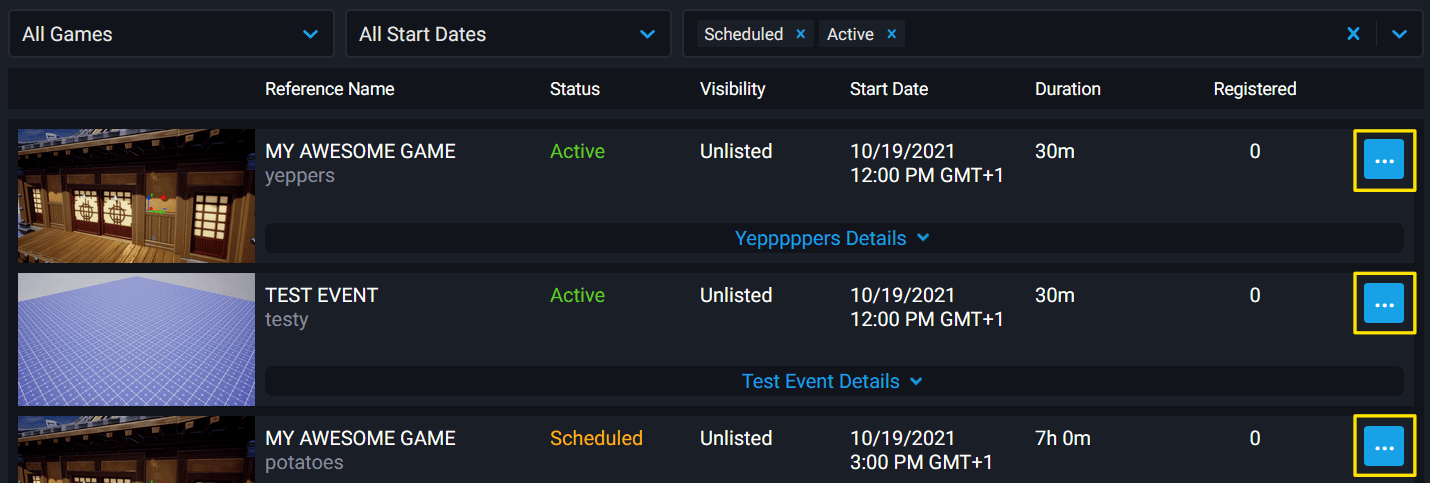This screenshot has width=1430, height=483.
Task: Select the TEST EVENT title
Action: click(x=322, y=295)
